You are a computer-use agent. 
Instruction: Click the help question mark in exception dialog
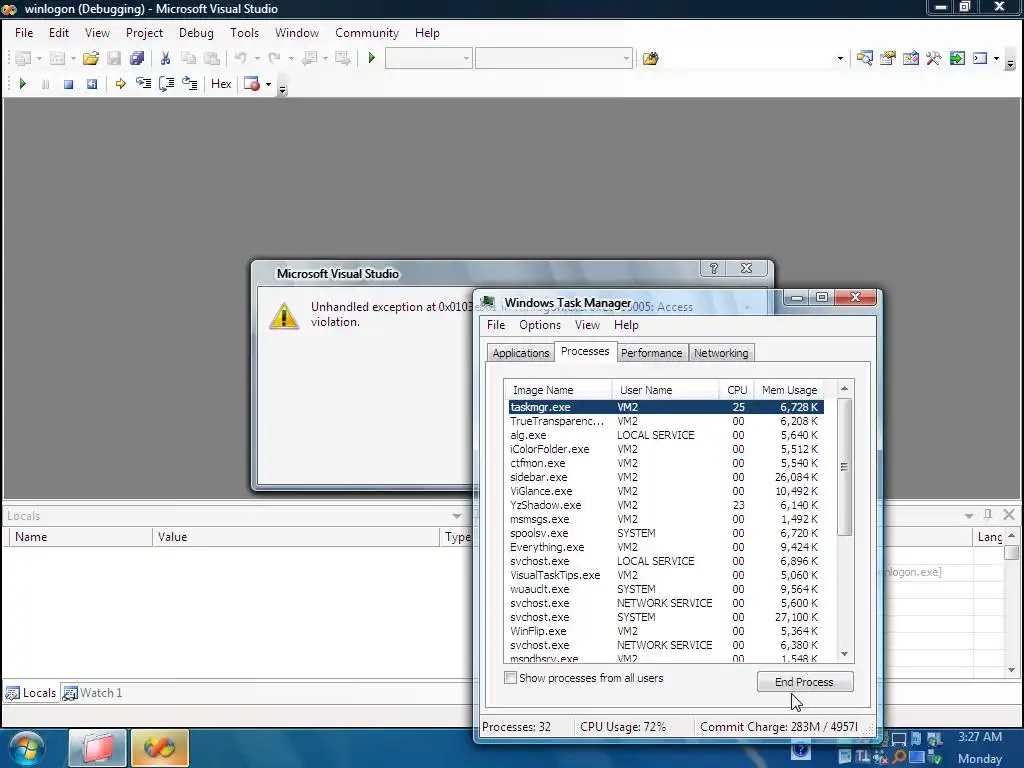714,268
